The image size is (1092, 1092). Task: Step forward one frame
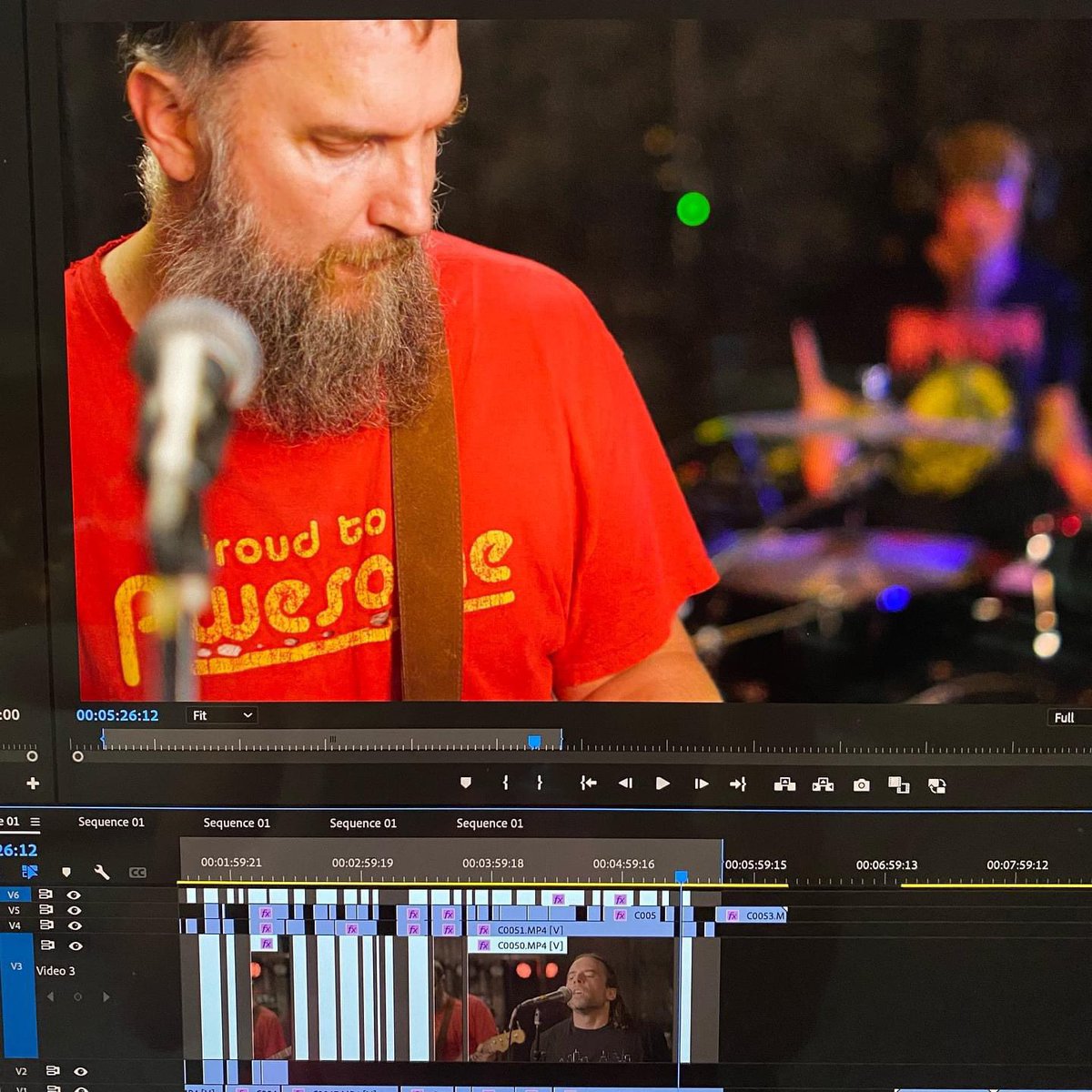(701, 784)
